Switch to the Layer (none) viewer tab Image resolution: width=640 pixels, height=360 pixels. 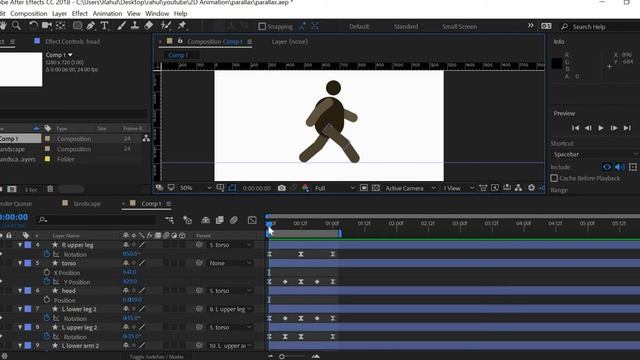point(289,42)
